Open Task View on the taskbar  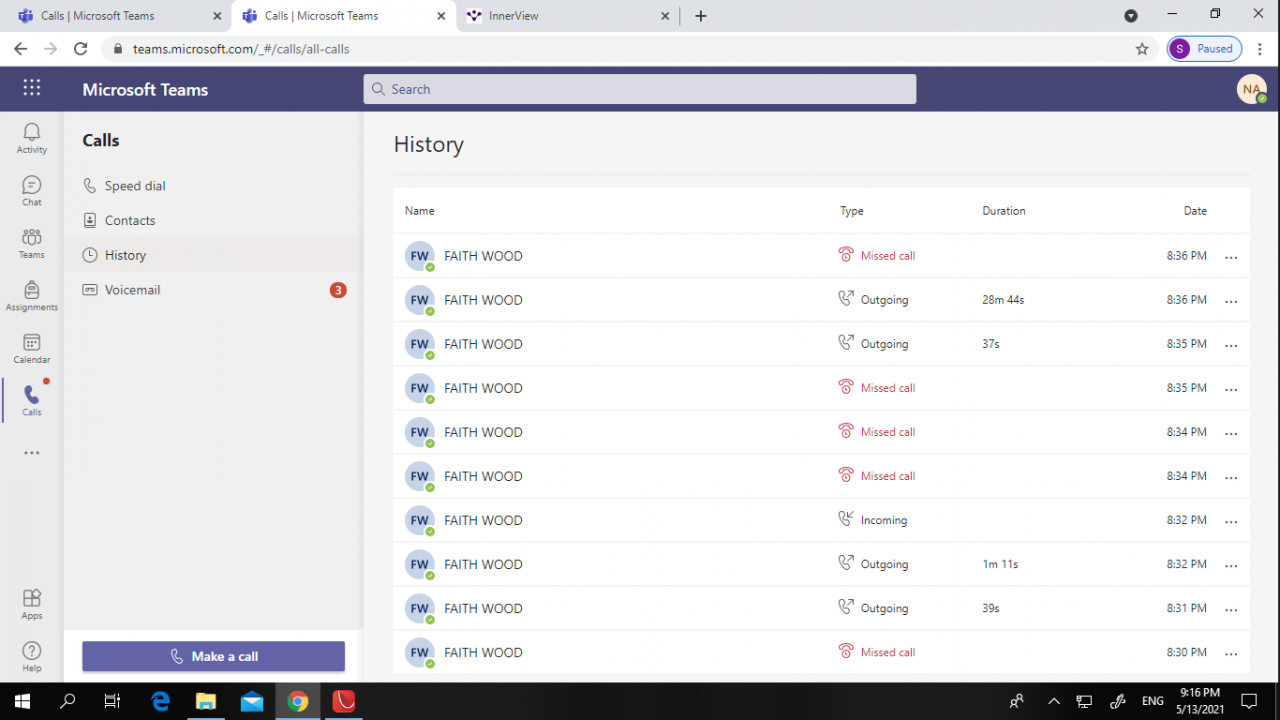pos(113,701)
